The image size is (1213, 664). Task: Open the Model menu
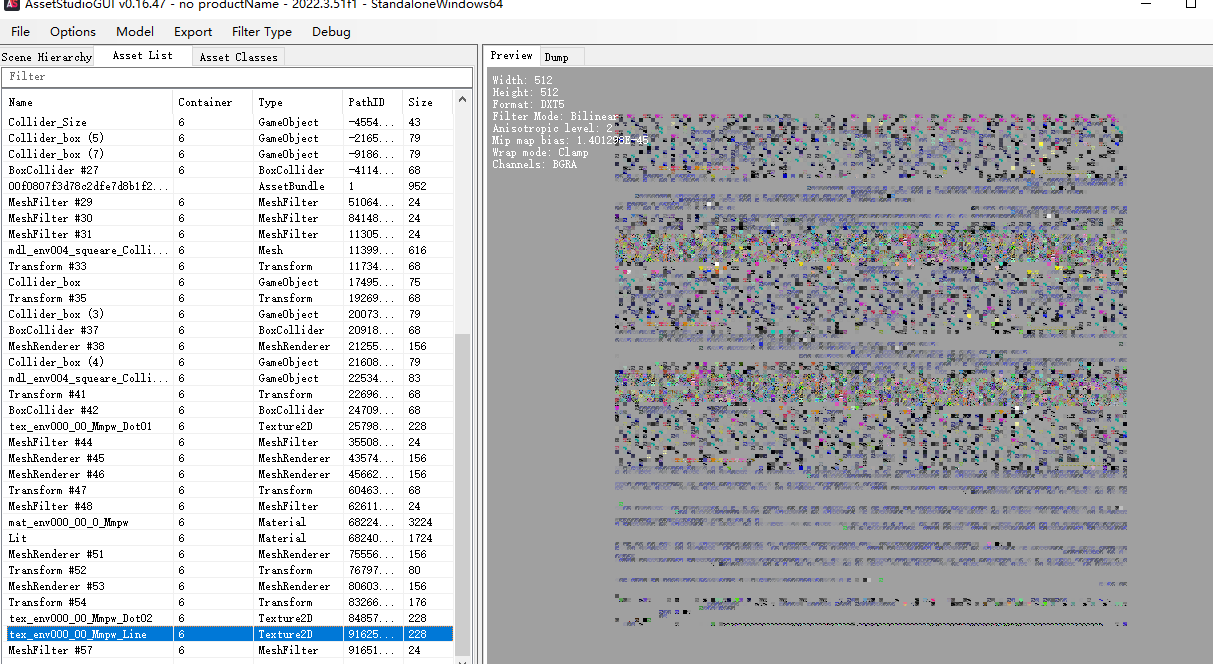(135, 32)
